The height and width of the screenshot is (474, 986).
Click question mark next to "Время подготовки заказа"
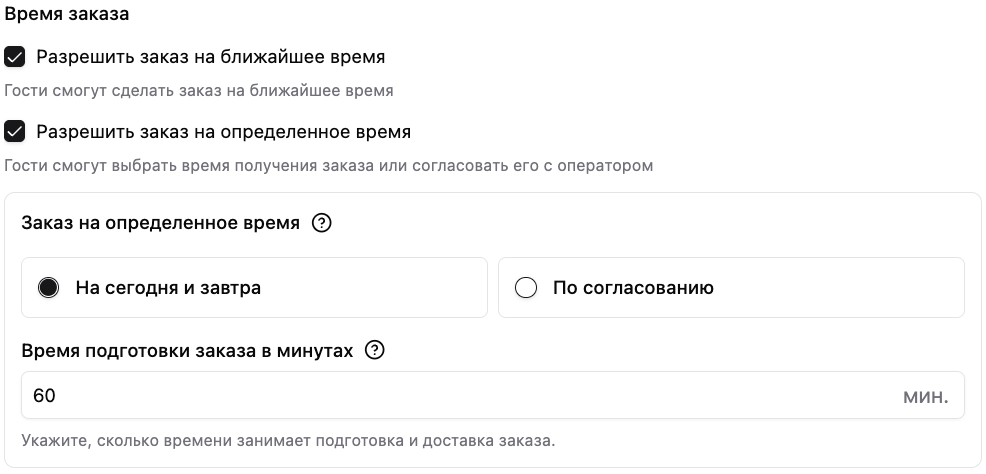tap(375, 350)
